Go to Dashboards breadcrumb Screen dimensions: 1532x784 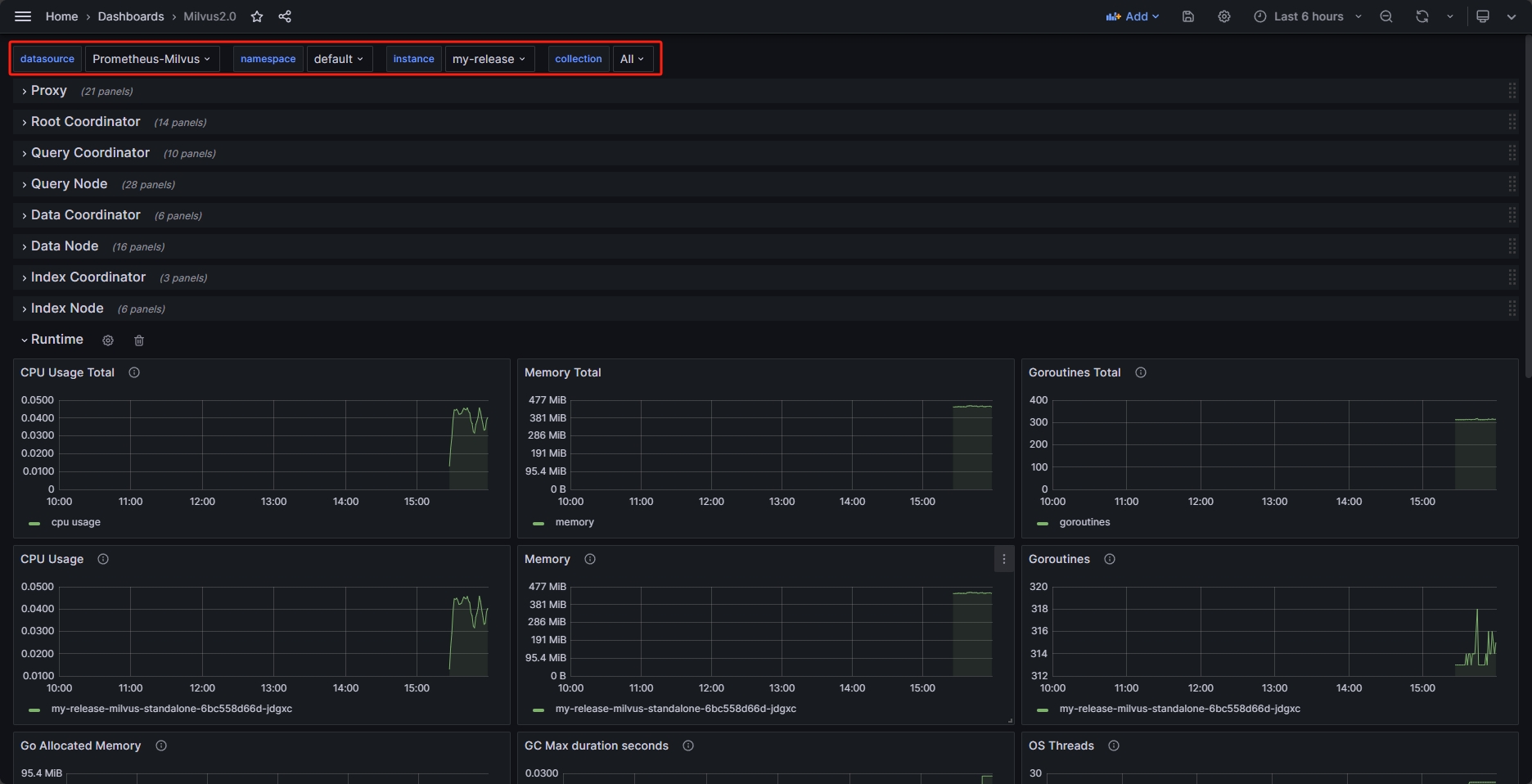pos(131,16)
